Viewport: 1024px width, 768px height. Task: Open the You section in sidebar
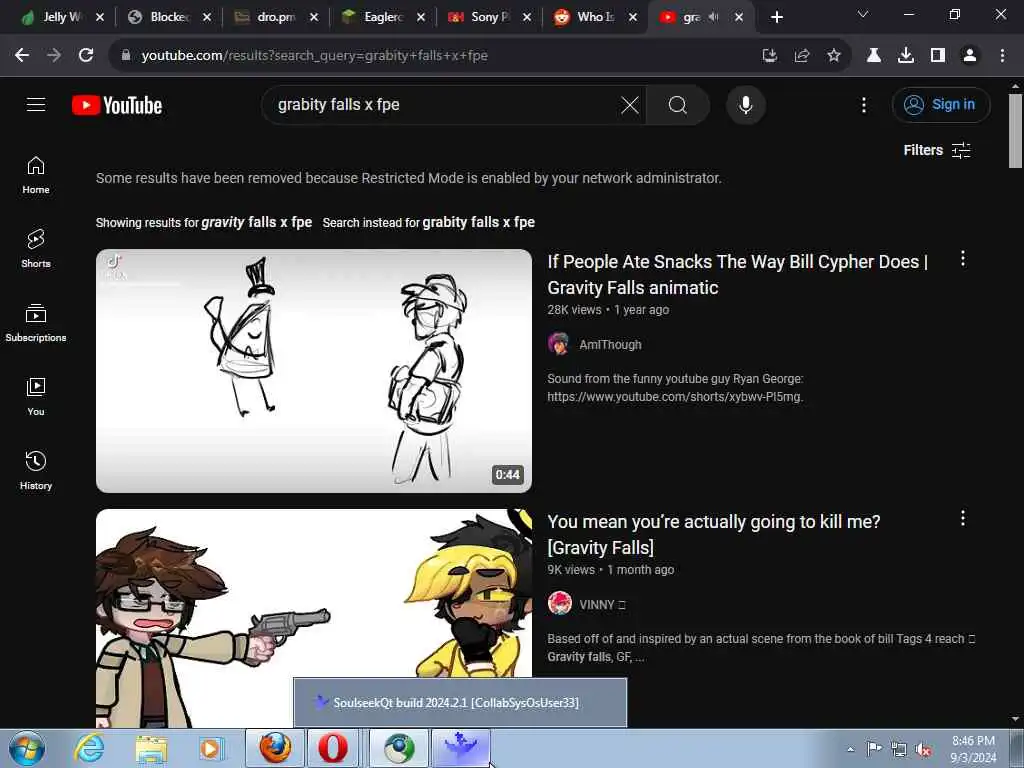pos(36,396)
